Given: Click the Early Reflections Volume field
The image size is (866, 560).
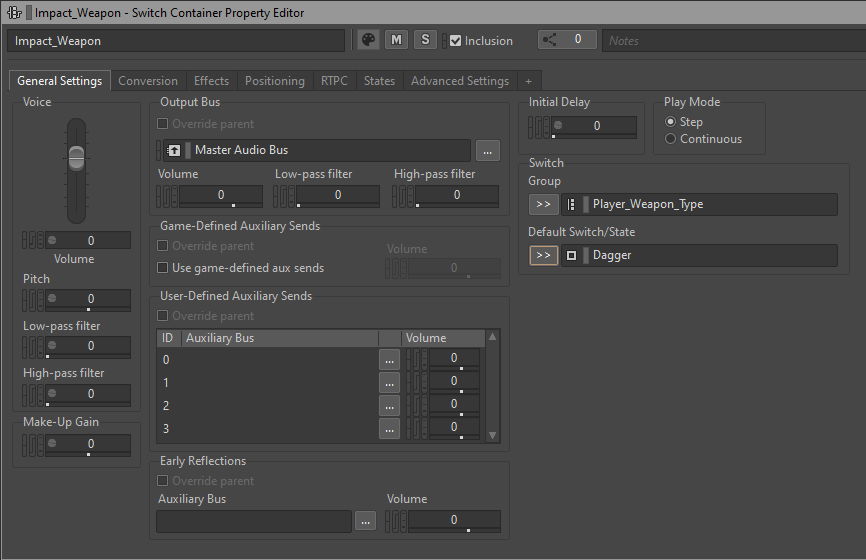Looking at the screenshot, I should click(x=454, y=520).
